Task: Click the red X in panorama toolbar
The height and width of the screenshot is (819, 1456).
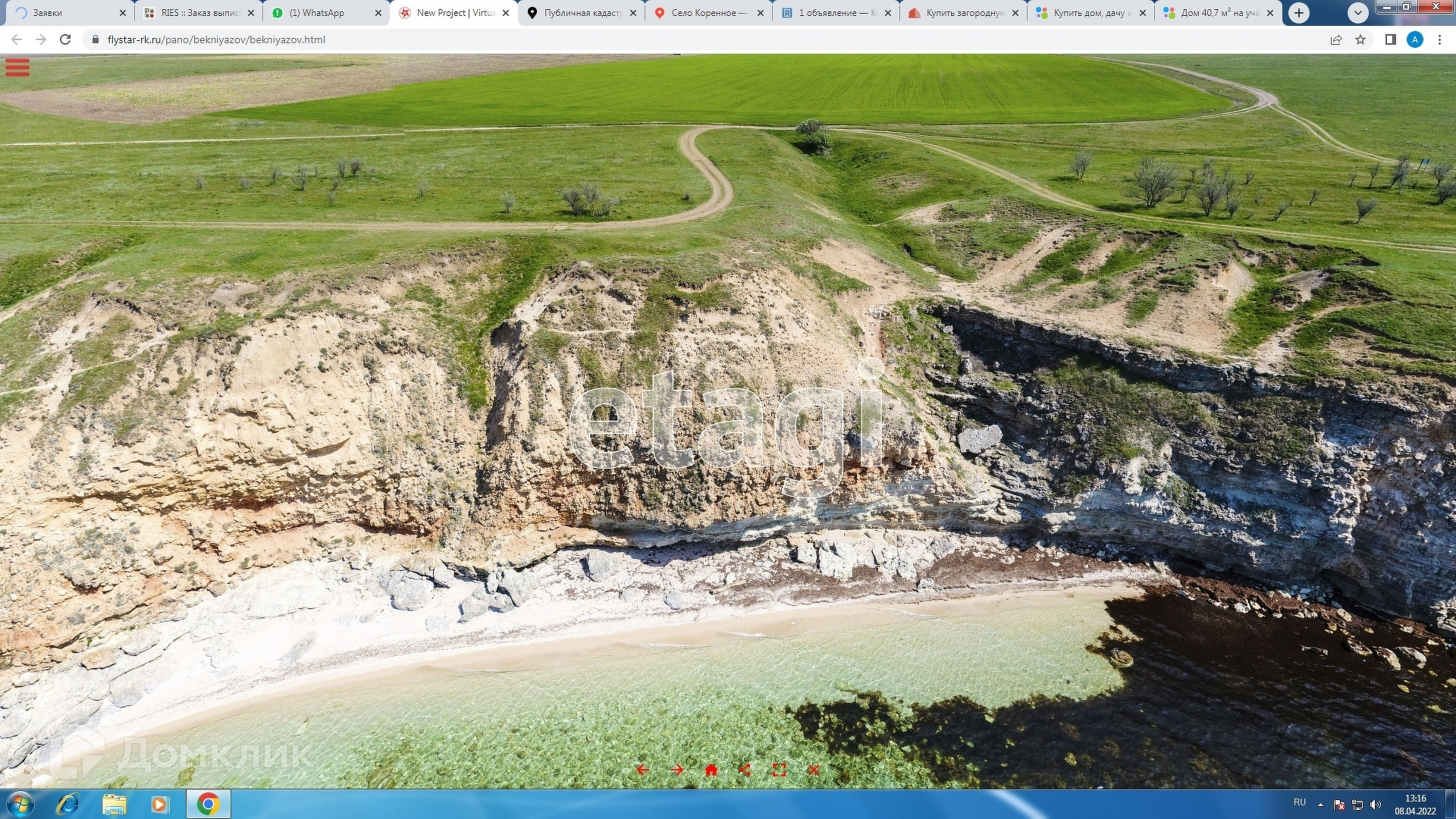Action: (x=813, y=770)
